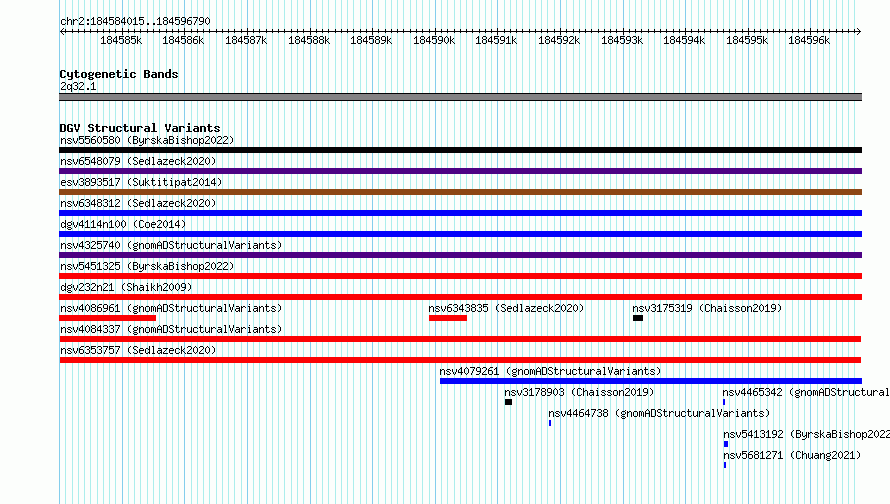Click ruler position 184585k
The image size is (890, 504).
coord(121,40)
